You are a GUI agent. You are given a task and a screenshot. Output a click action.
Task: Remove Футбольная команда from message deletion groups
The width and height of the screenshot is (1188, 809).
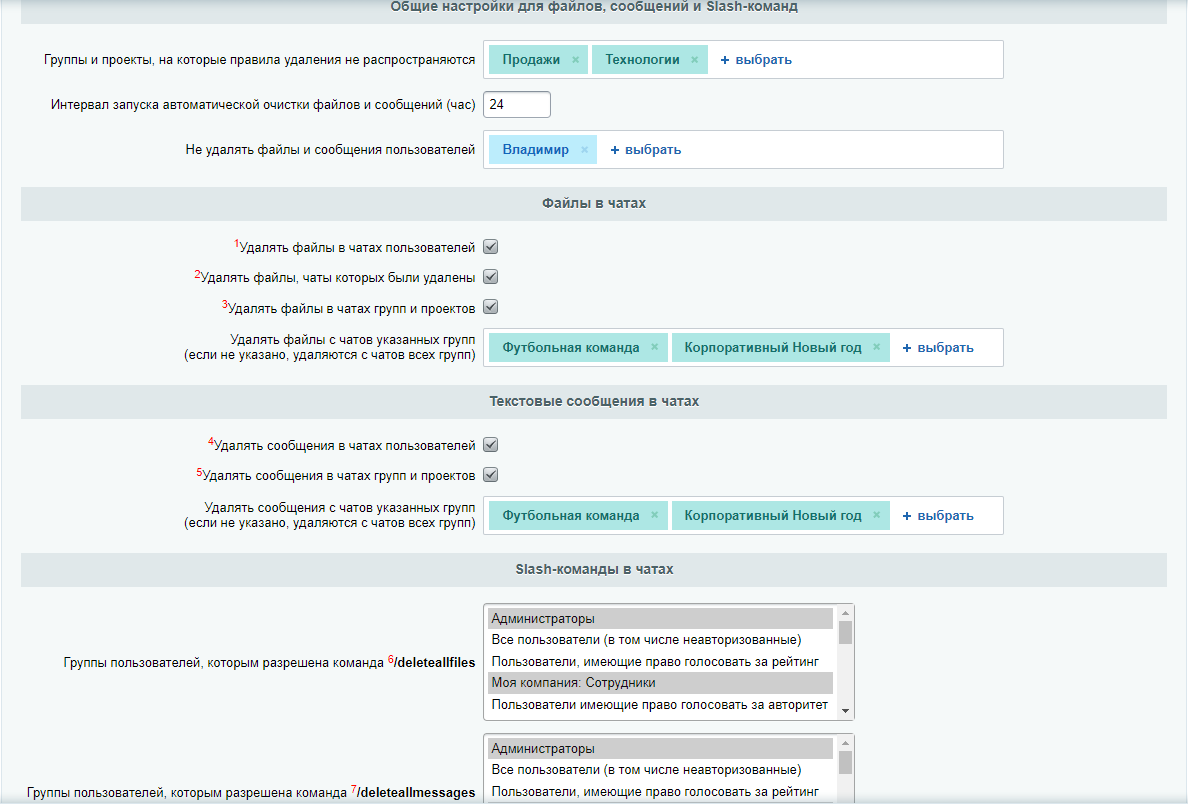[x=655, y=516]
